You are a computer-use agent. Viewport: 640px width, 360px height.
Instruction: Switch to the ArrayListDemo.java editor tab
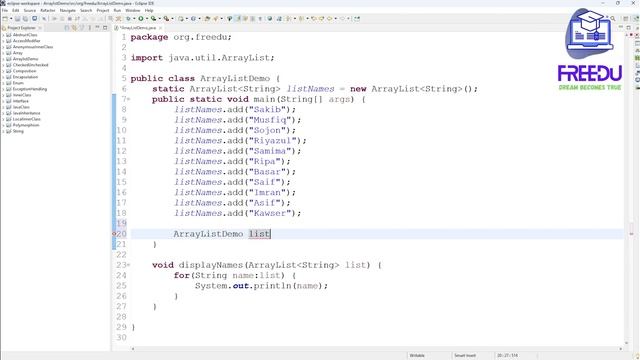pos(138,28)
